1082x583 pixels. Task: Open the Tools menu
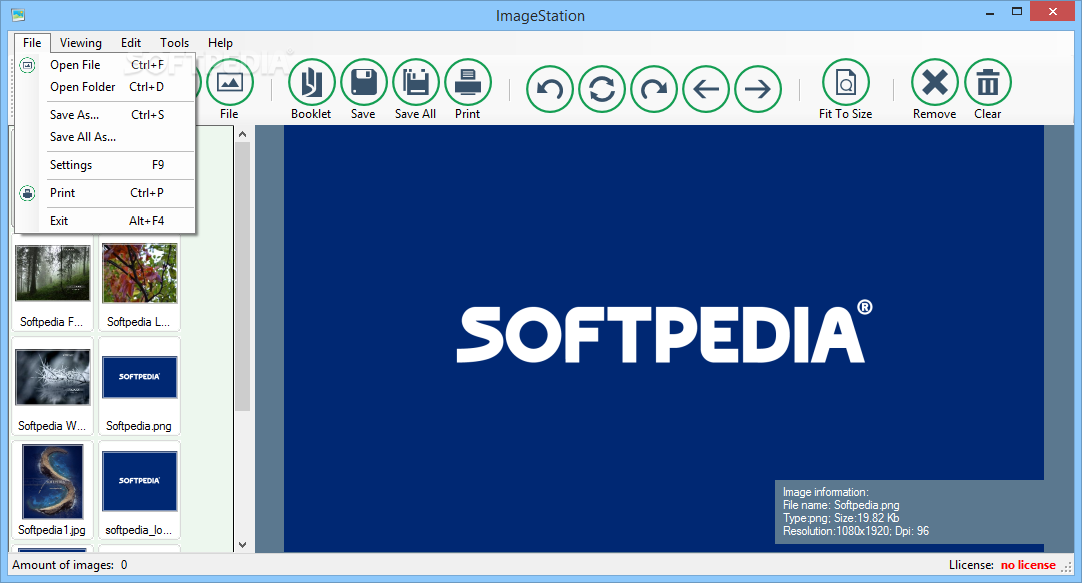[x=174, y=43]
